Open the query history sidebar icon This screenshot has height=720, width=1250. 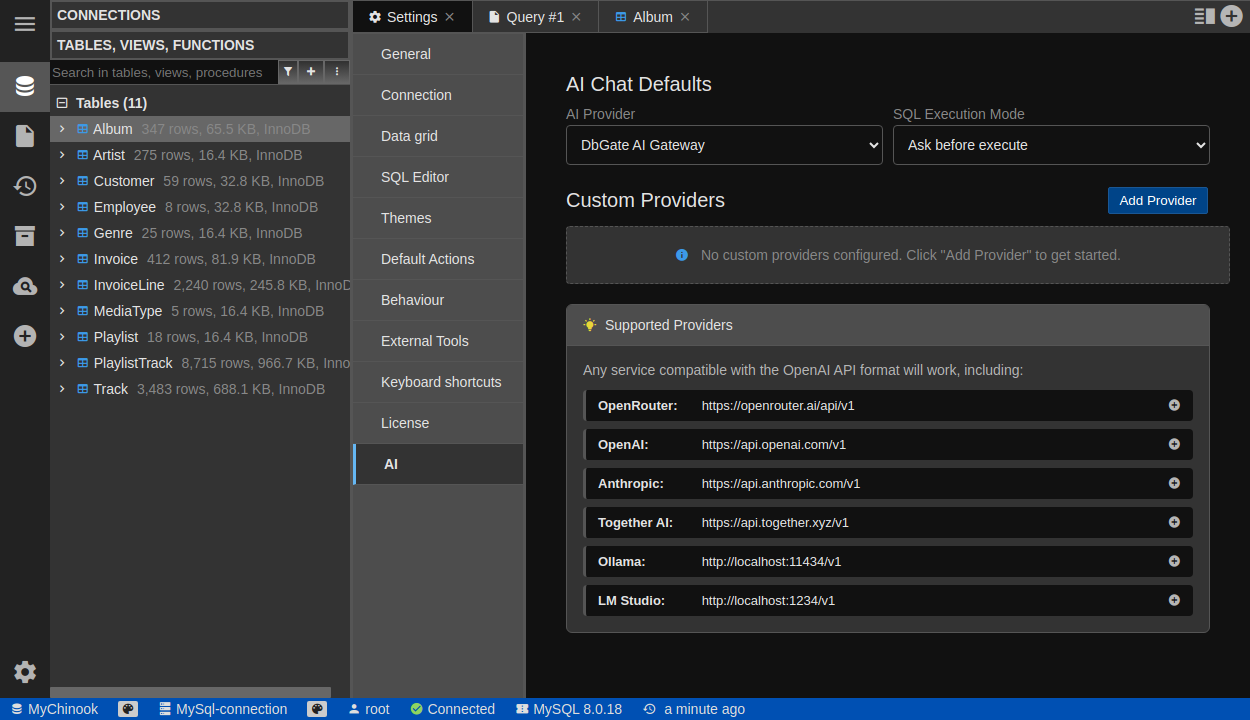tap(25, 186)
